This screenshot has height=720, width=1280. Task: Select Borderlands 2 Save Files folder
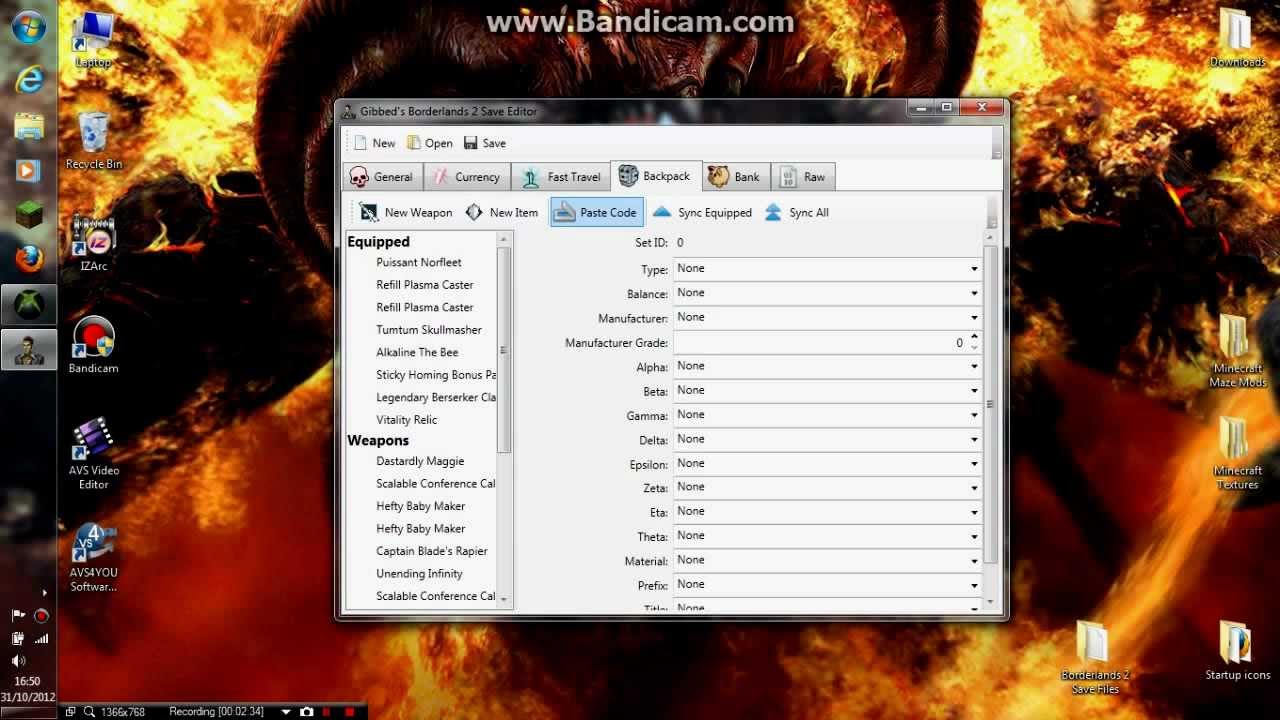coord(1095,658)
